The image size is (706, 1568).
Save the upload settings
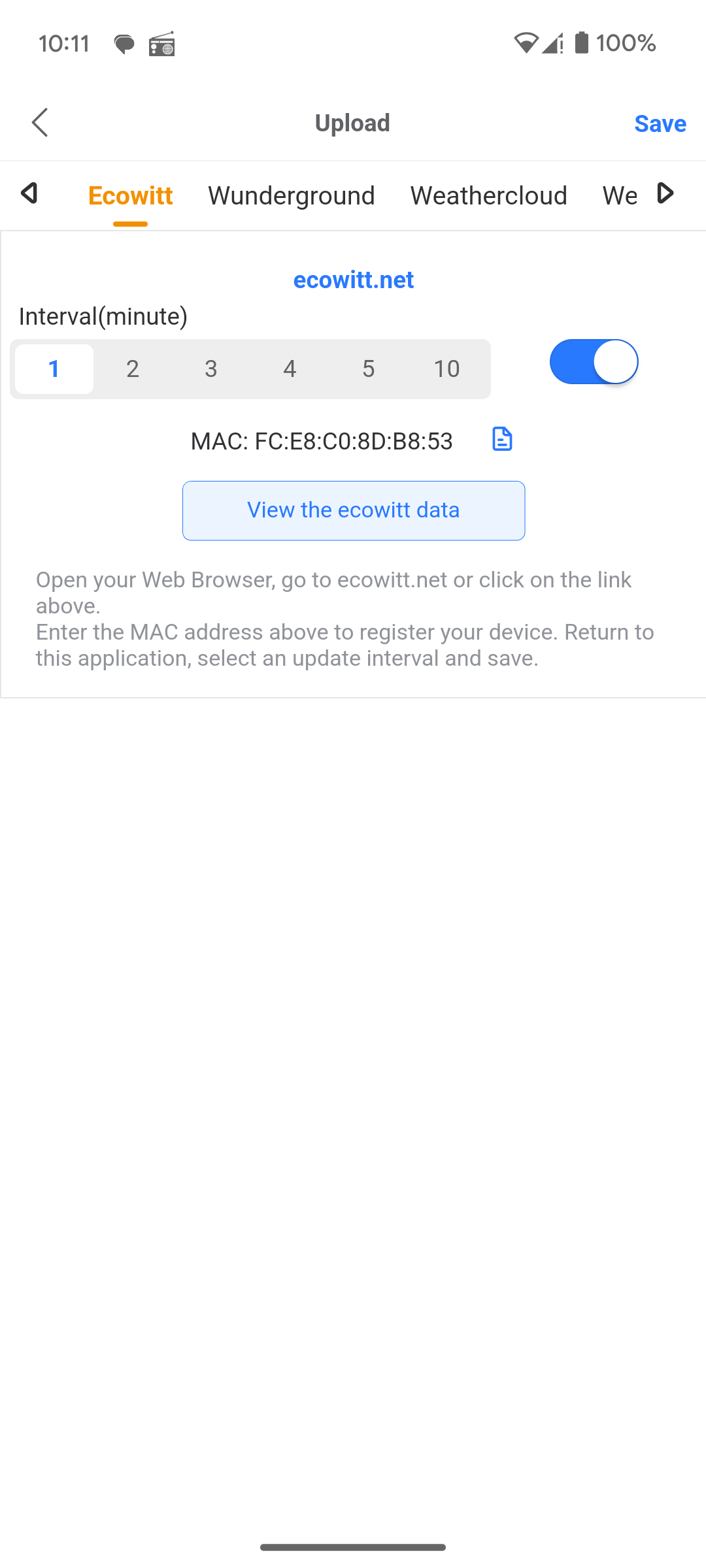click(660, 123)
